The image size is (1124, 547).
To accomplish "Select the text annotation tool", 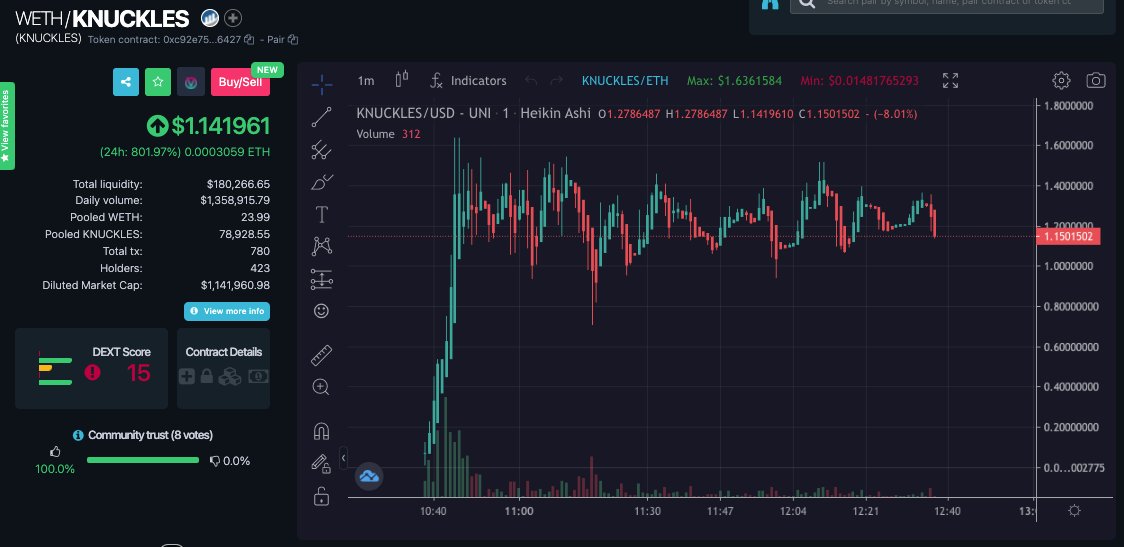I will 321,214.
